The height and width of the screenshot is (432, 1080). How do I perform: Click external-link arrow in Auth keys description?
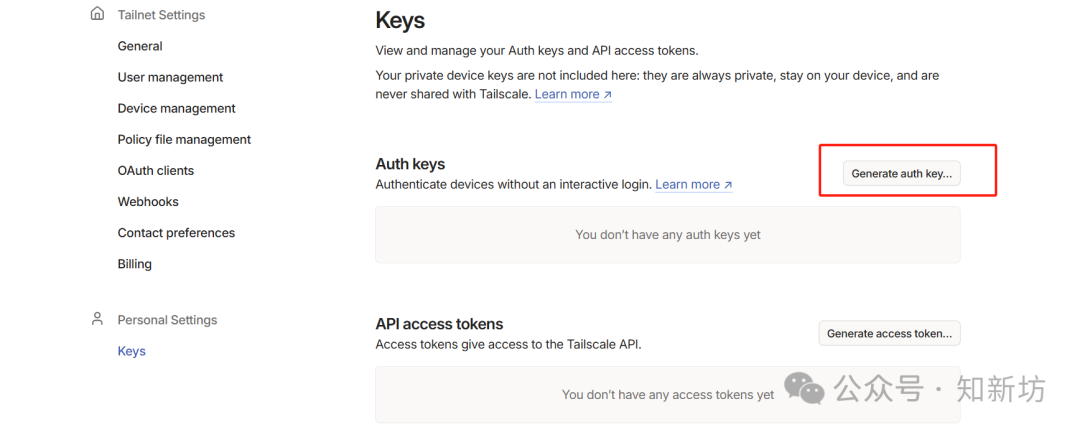click(728, 185)
